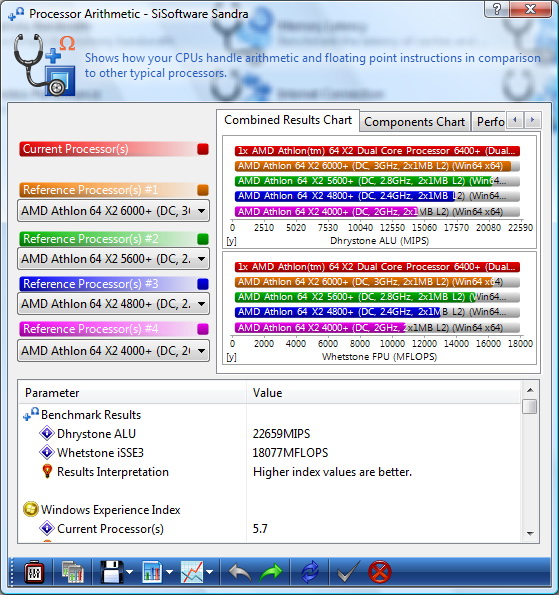Select the Combined Results Chart tab
The height and width of the screenshot is (595, 559).
coord(288,120)
